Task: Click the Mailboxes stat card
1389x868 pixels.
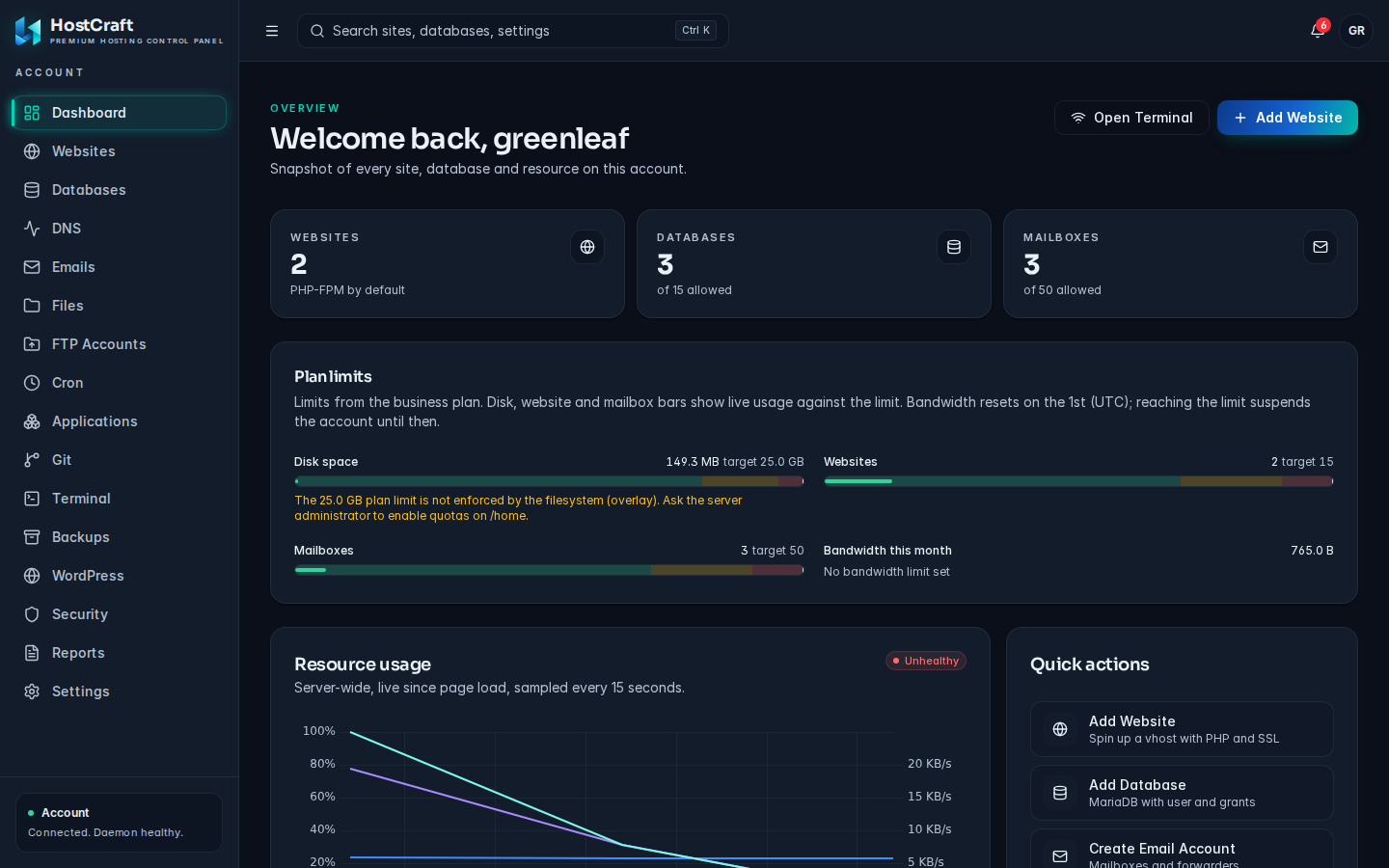Action: [x=1181, y=263]
